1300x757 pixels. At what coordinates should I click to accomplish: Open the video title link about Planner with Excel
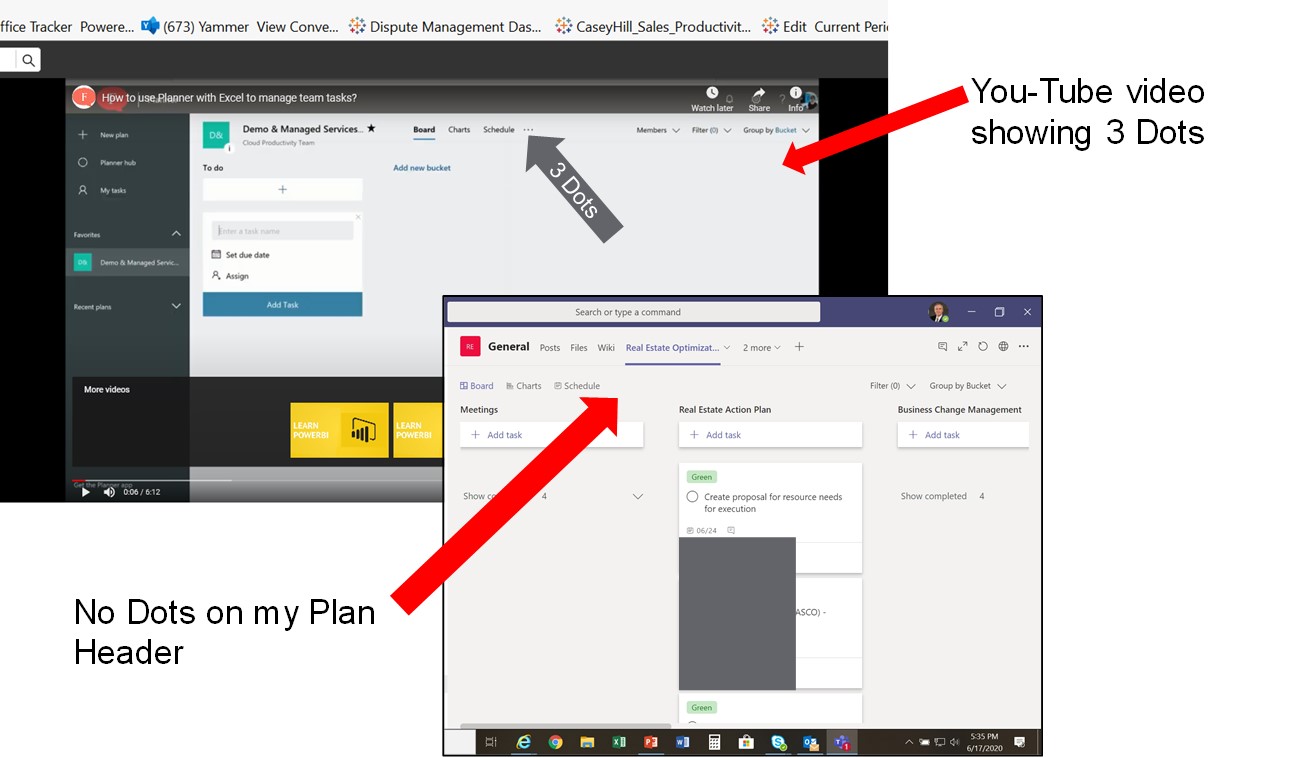(229, 98)
